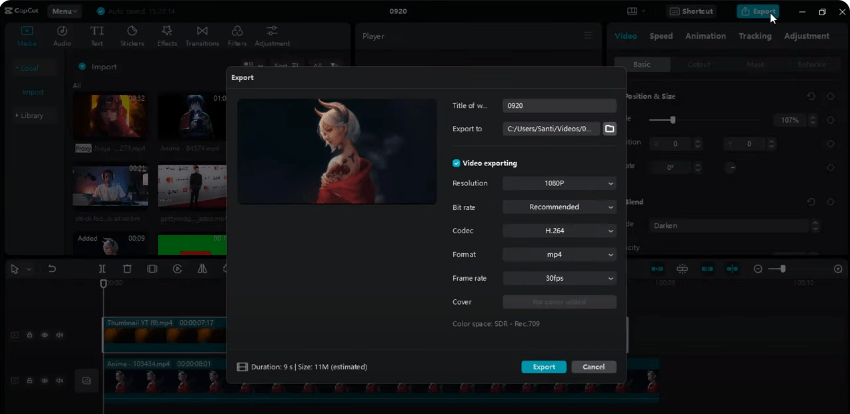The image size is (850, 414).
Task: Click the trash delete icon in timeline toolbar
Action: coord(127,269)
